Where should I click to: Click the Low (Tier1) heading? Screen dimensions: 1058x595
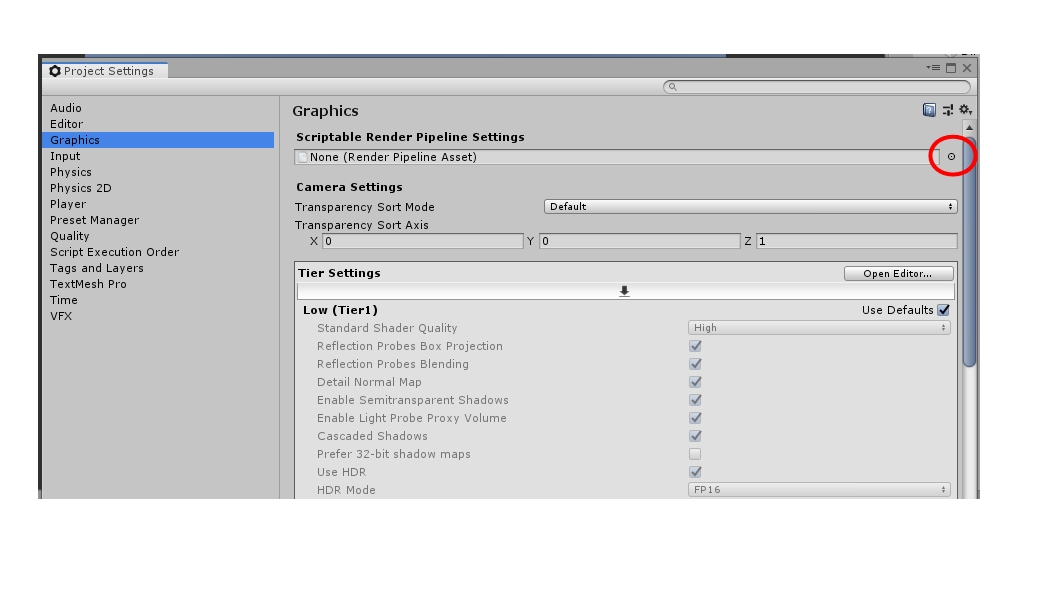coord(340,310)
